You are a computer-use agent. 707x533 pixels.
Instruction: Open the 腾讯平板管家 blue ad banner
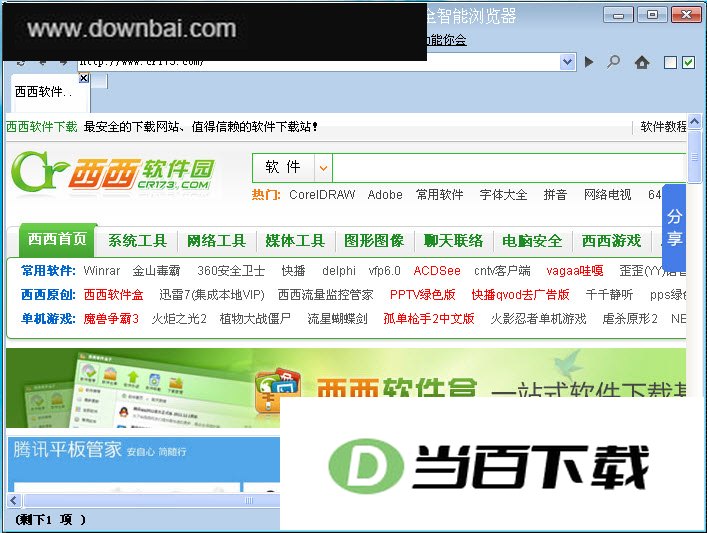(143, 464)
